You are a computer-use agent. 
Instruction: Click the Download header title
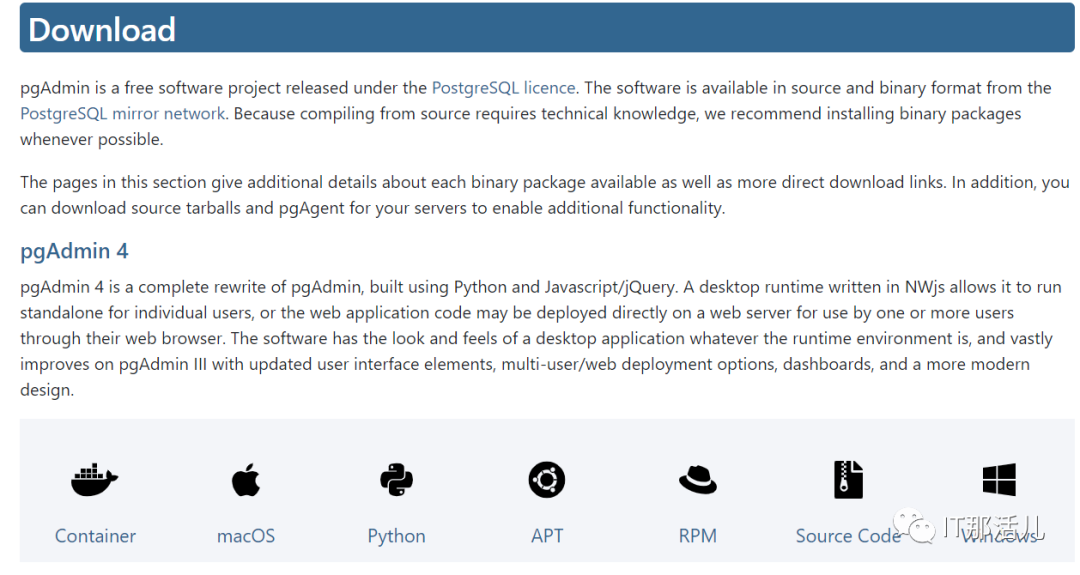point(102,29)
